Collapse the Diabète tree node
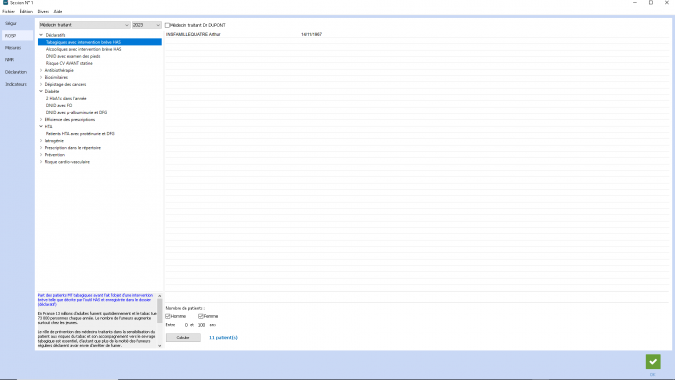Screen dimensions: 675x380 coord(41,91)
